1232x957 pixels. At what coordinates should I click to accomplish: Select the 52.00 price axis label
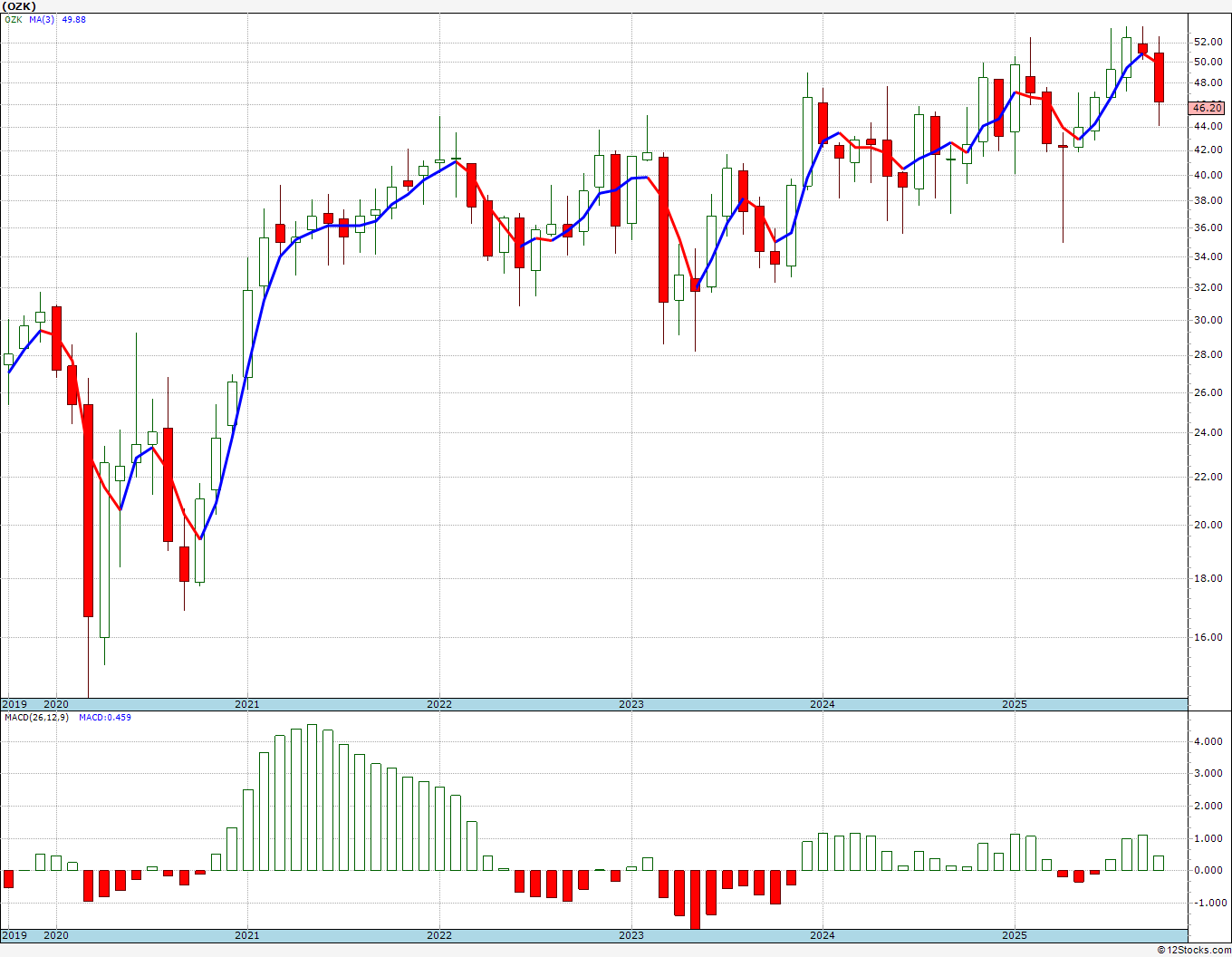1207,42
